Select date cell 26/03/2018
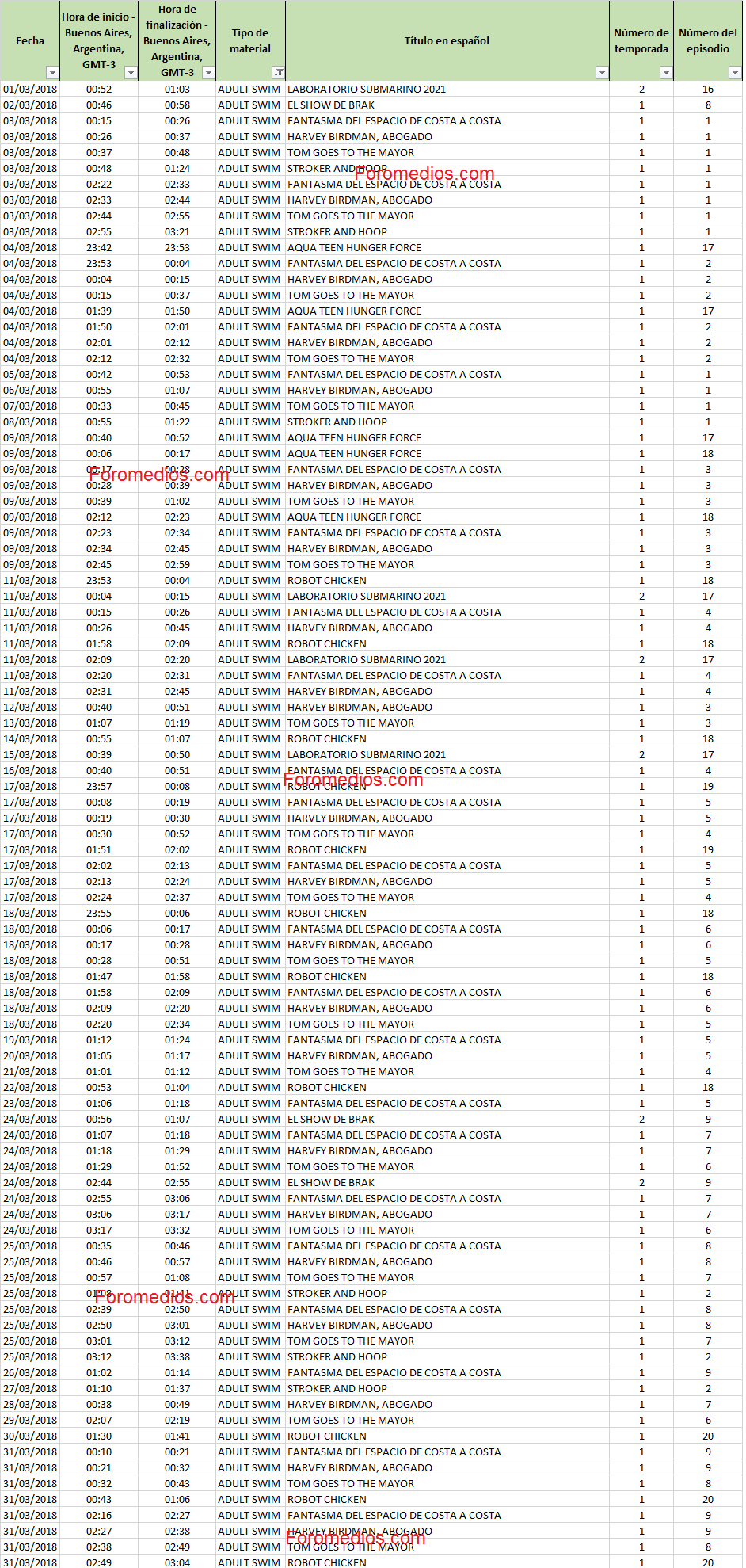Image resolution: width=746 pixels, height=1568 pixels. pyautogui.click(x=30, y=1372)
